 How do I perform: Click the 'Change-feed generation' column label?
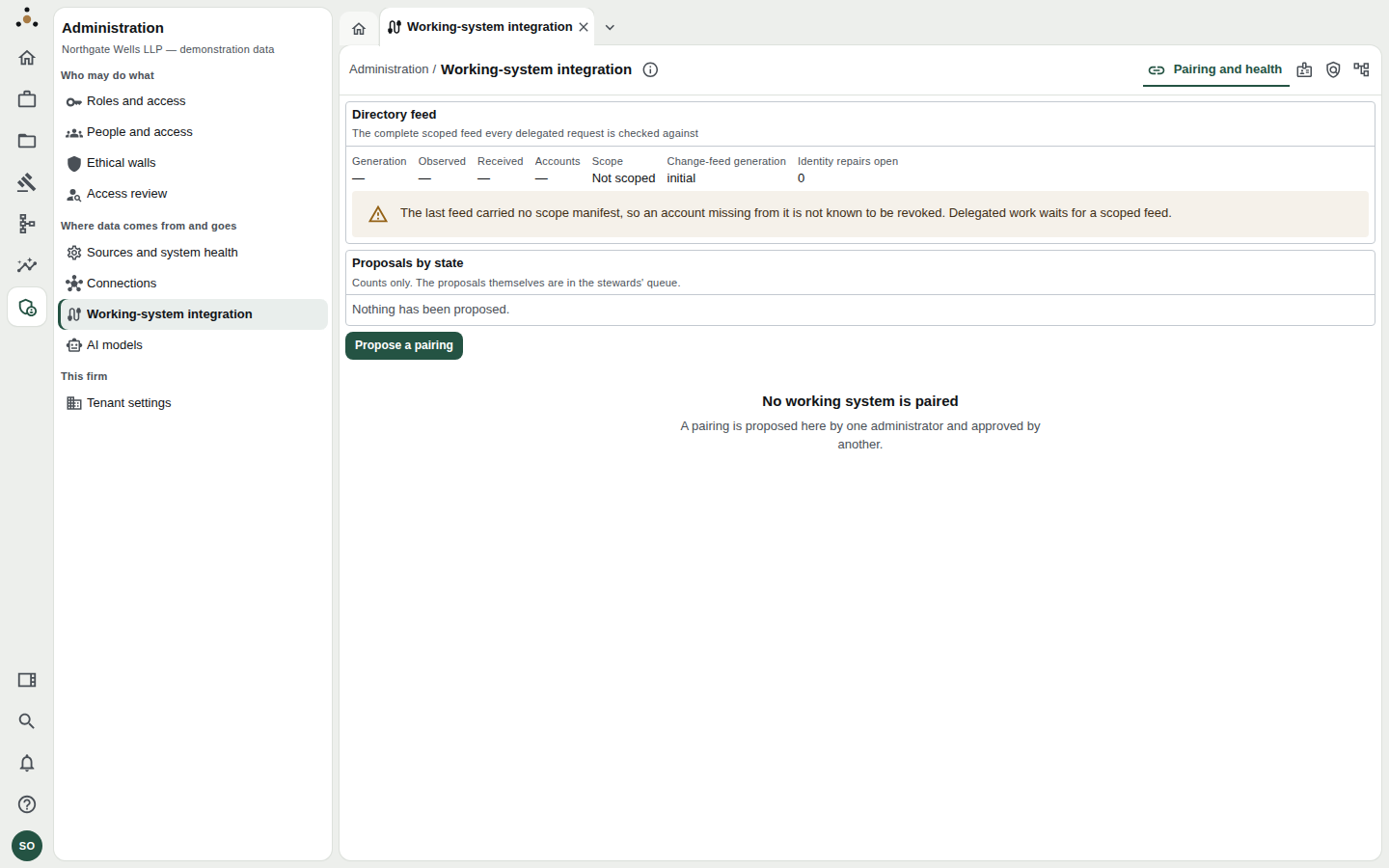[x=726, y=161]
